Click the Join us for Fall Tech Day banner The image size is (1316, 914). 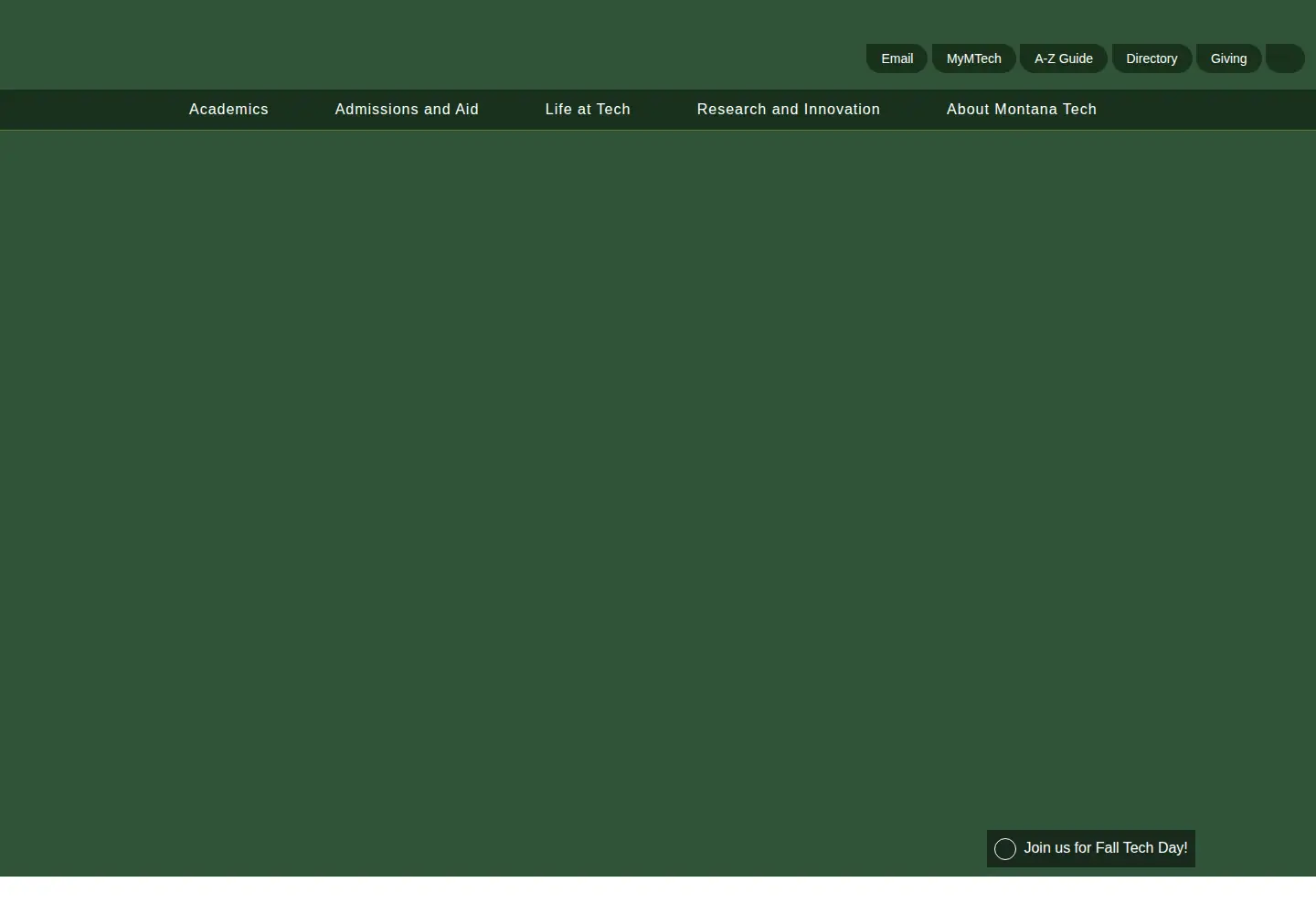pos(1091,848)
